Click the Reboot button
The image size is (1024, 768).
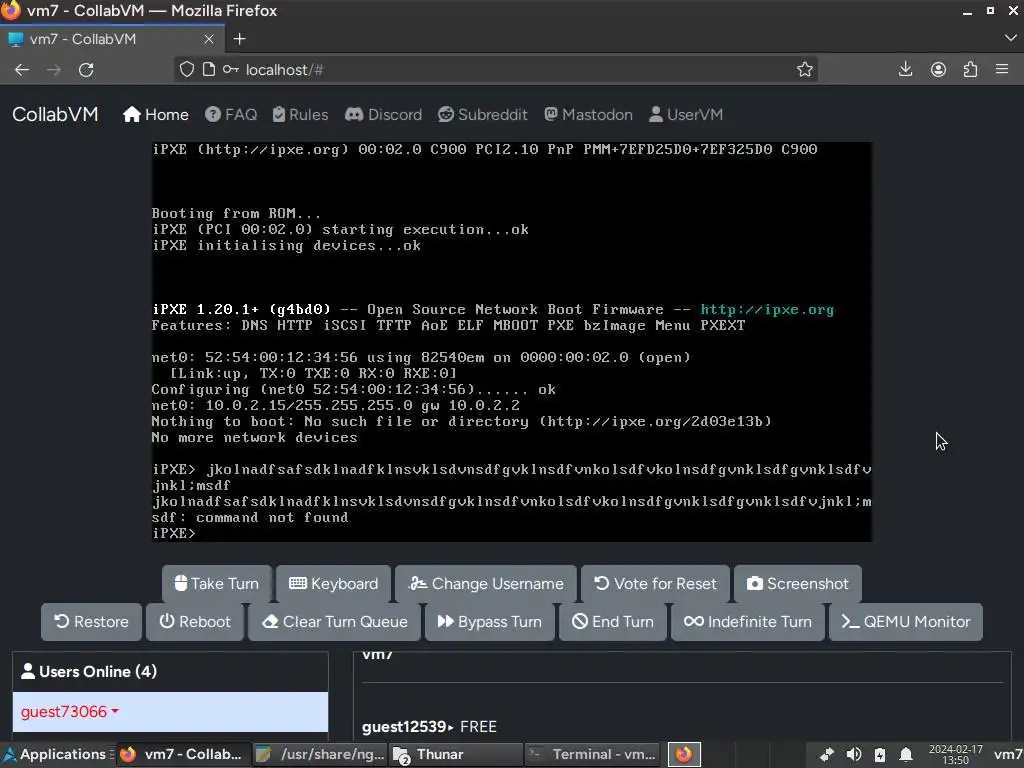click(195, 622)
